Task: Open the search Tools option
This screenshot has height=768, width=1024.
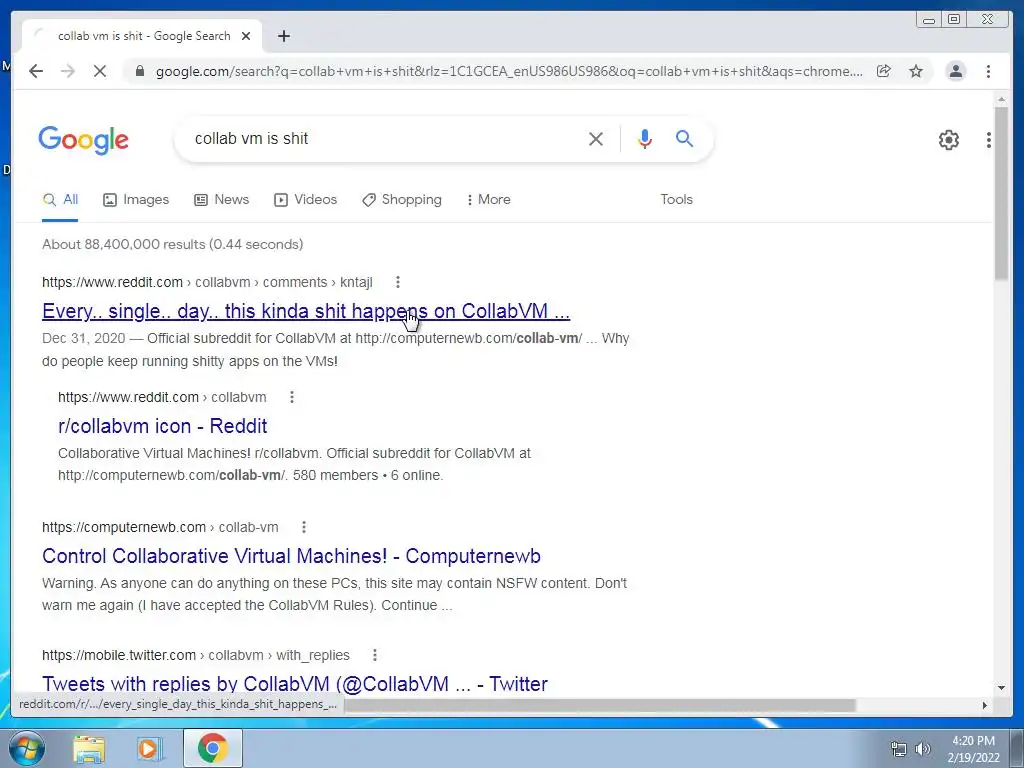Action: click(x=677, y=199)
